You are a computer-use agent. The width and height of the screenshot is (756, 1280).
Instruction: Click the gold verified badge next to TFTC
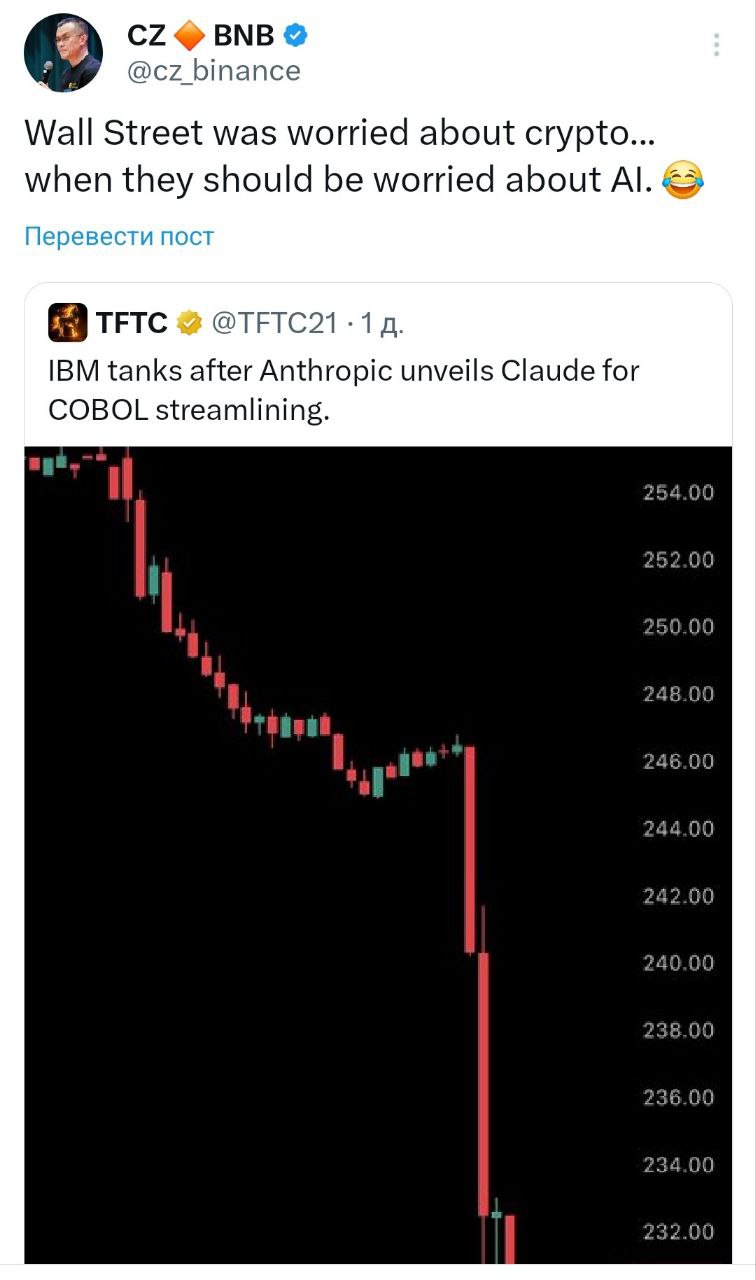(x=188, y=322)
